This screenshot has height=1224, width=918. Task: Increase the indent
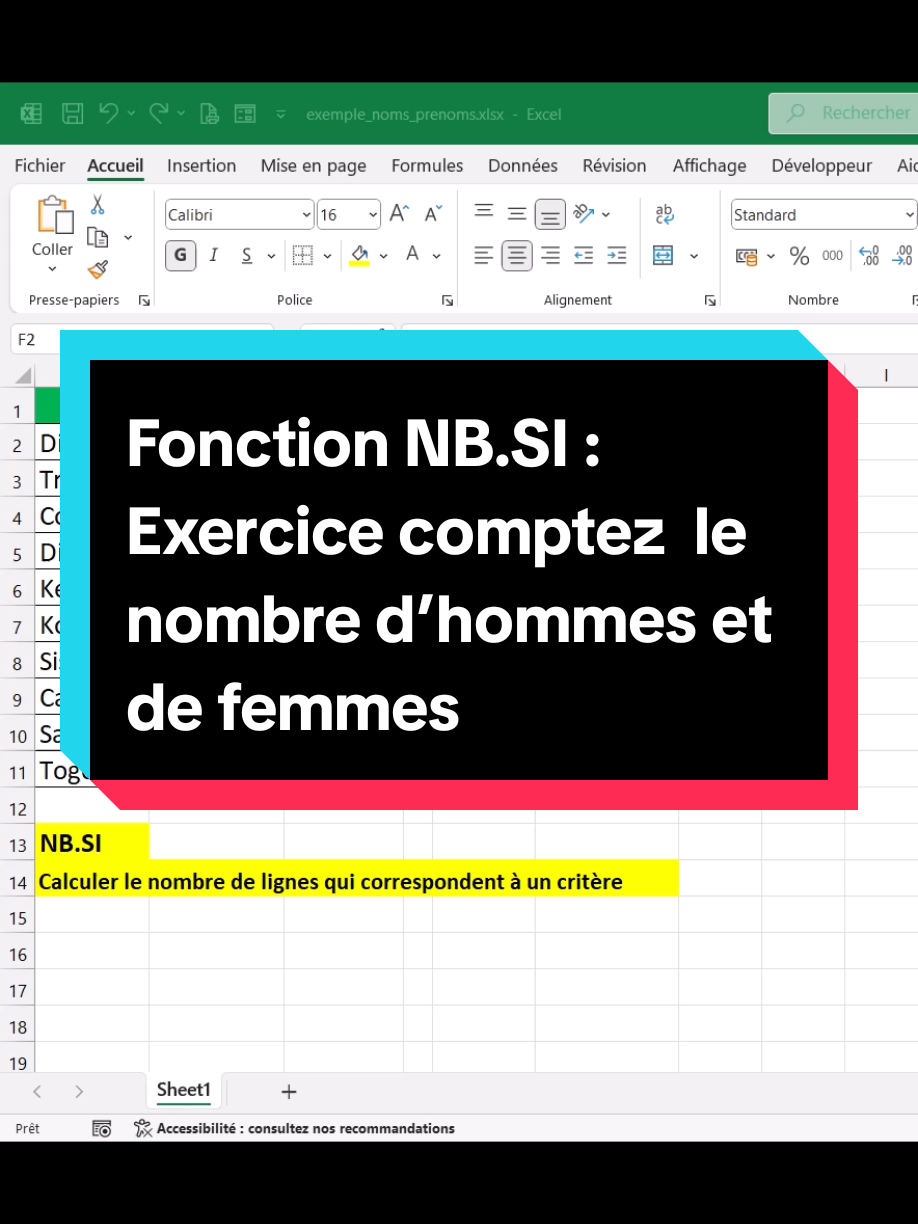pos(617,256)
